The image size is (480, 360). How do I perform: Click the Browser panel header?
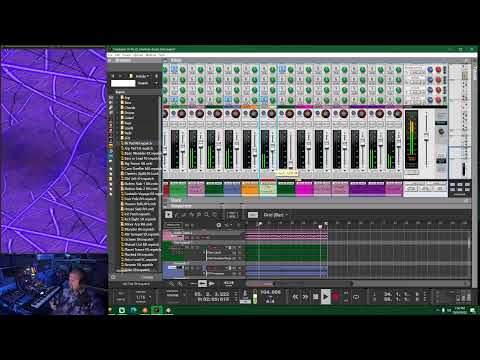135,60
